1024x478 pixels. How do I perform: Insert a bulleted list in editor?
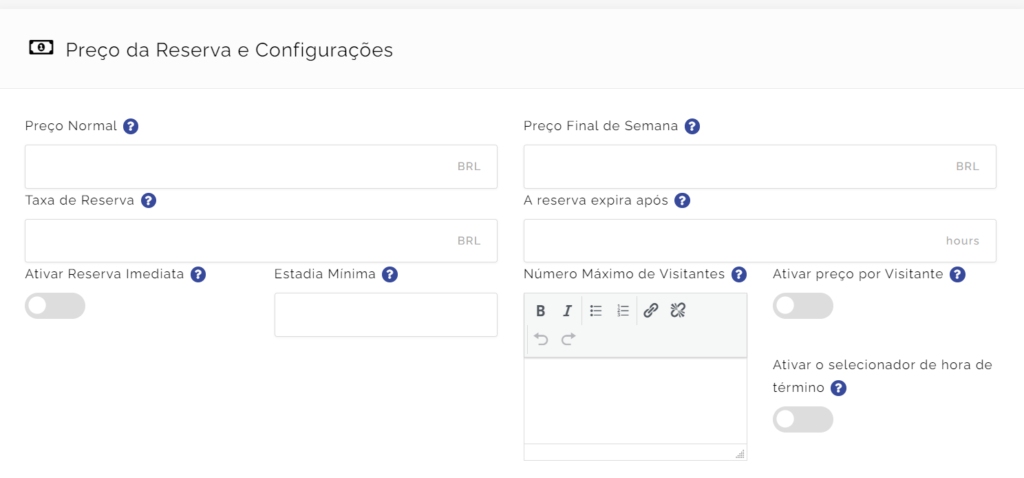coord(596,311)
